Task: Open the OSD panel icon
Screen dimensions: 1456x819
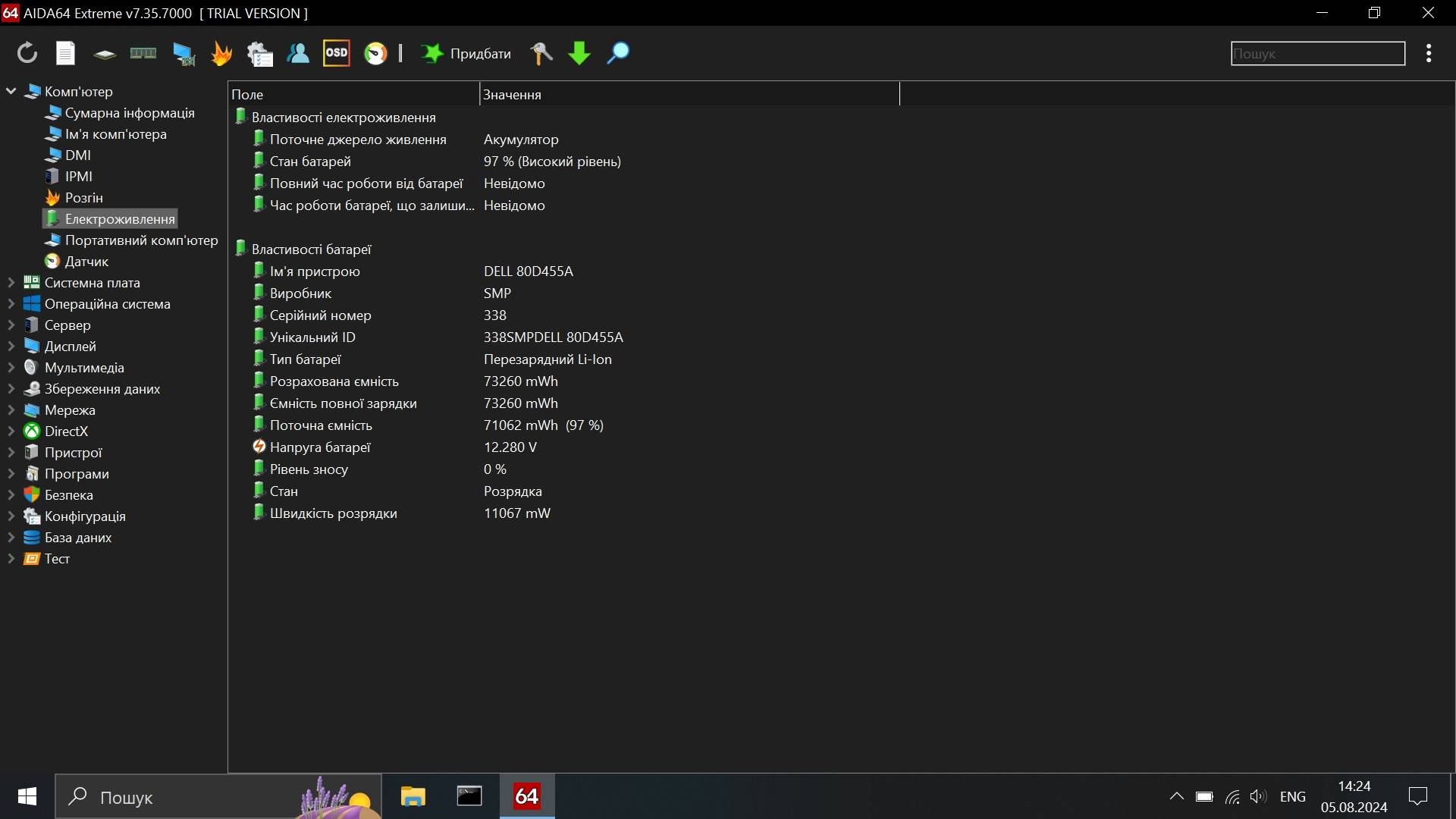Action: [x=336, y=53]
